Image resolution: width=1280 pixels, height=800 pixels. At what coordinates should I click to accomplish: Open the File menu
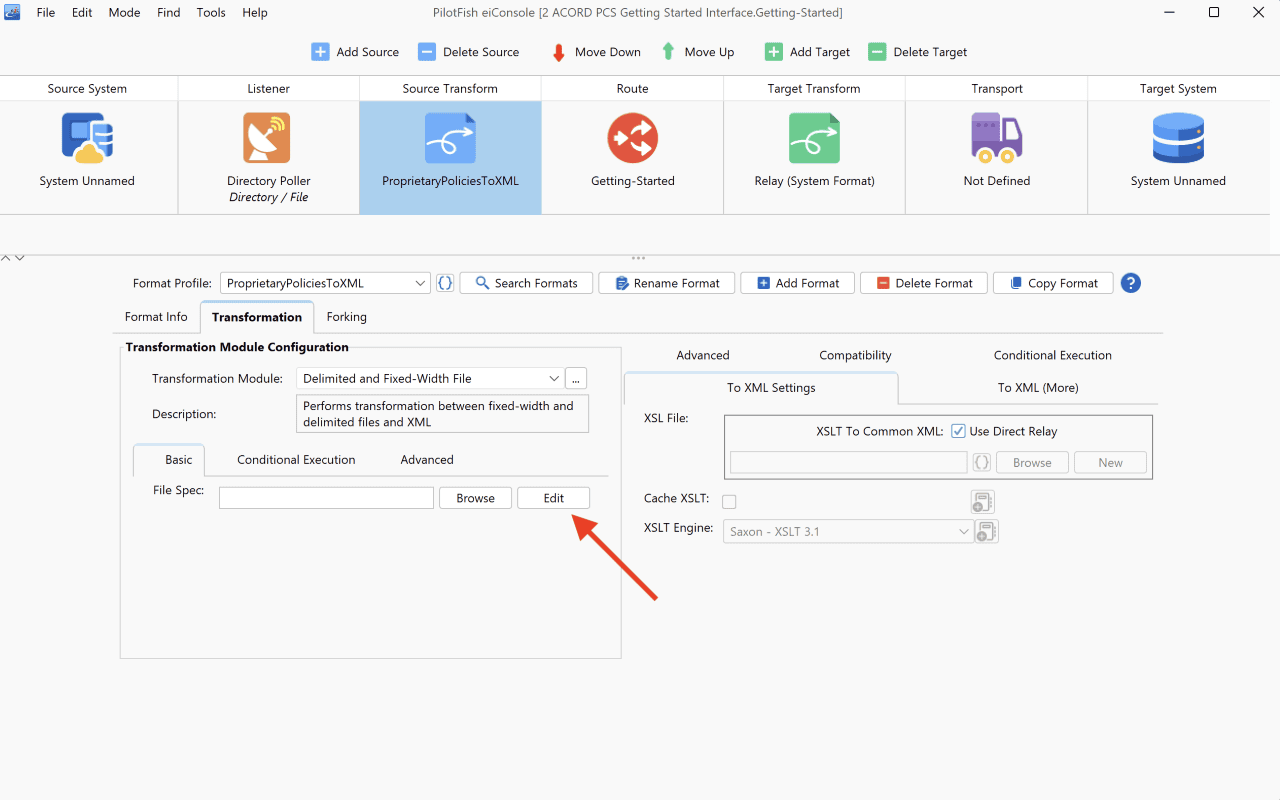(46, 13)
